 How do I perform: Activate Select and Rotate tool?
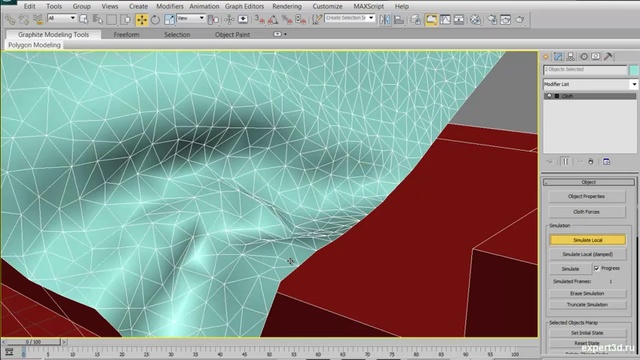(155, 19)
